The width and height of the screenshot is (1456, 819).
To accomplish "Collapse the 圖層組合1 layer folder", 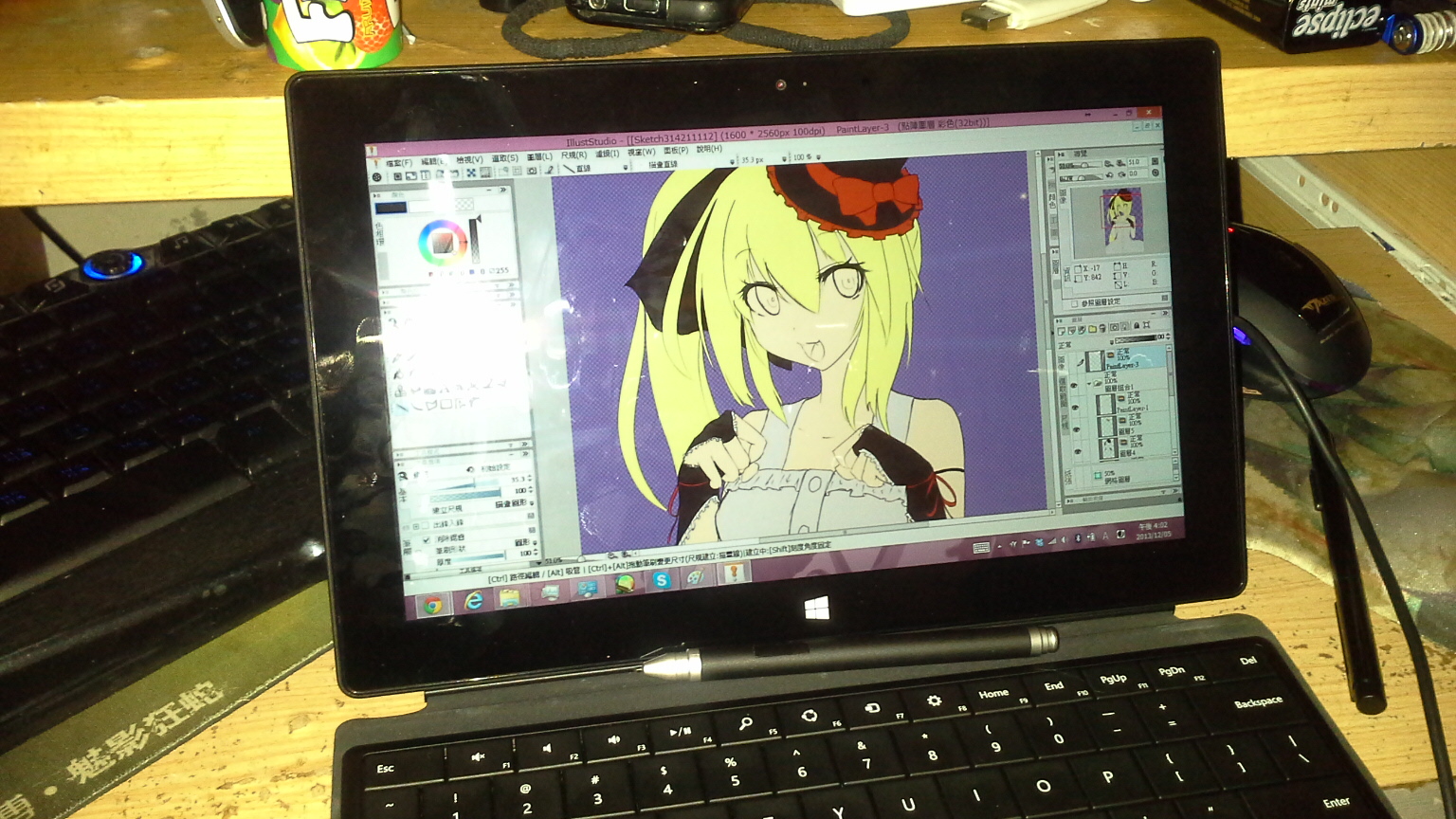I will (x=1088, y=383).
